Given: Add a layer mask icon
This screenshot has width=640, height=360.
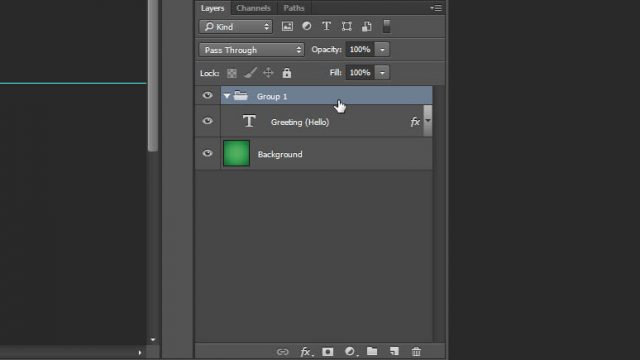Looking at the screenshot, I should tap(327, 351).
